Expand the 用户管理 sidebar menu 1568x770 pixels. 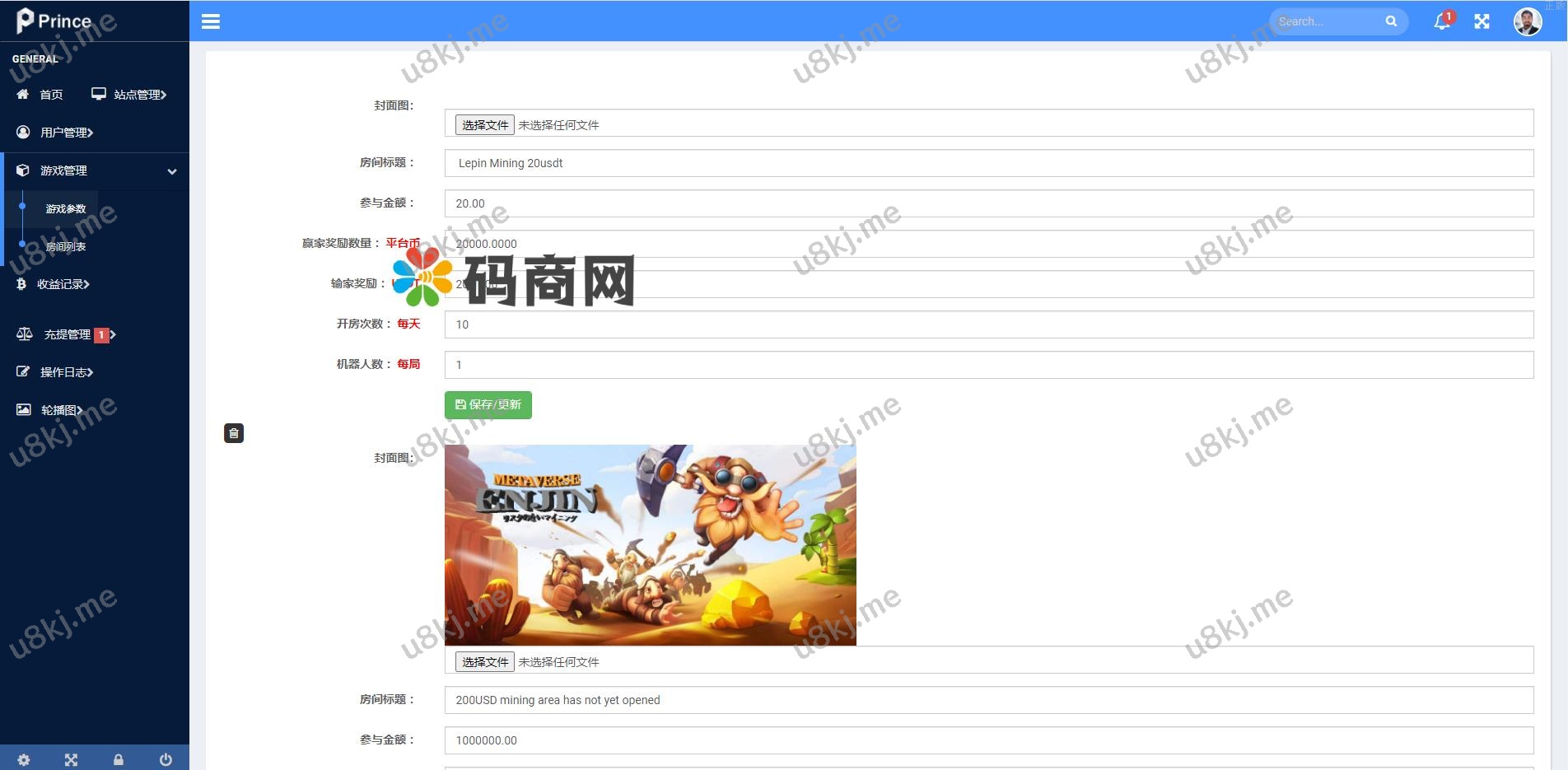pos(66,133)
